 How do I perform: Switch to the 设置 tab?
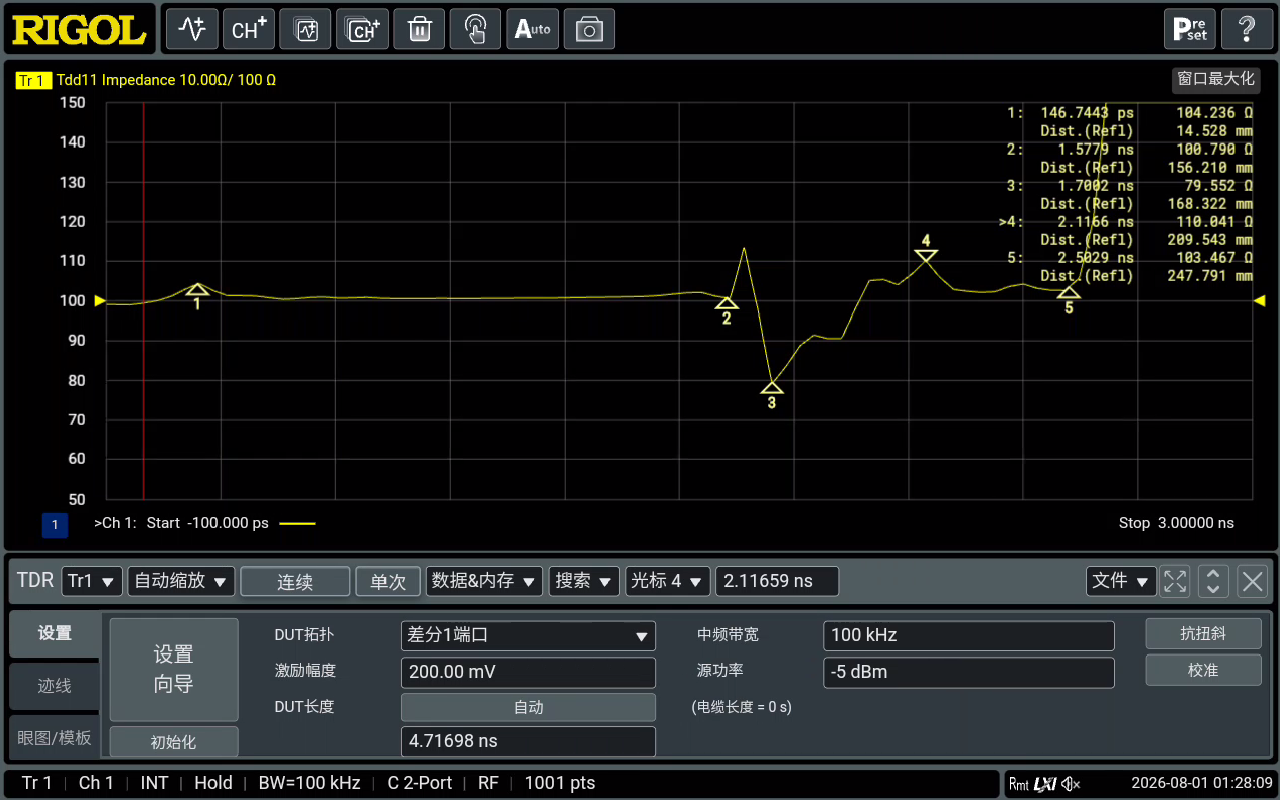click(x=54, y=633)
